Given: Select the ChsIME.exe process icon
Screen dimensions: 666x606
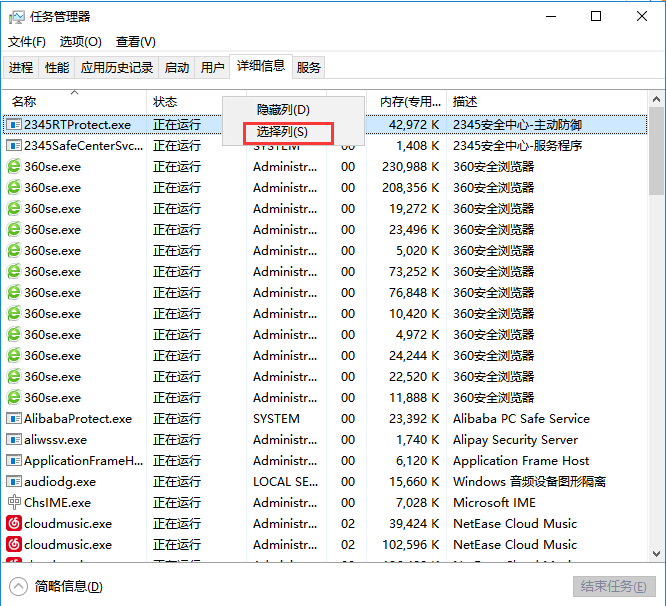Looking at the screenshot, I should [14, 503].
